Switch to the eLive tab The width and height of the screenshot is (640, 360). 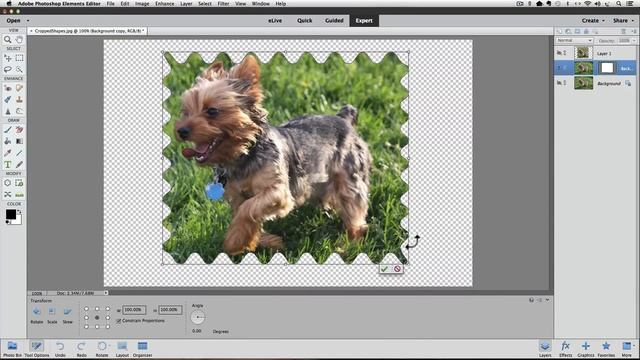(x=275, y=20)
